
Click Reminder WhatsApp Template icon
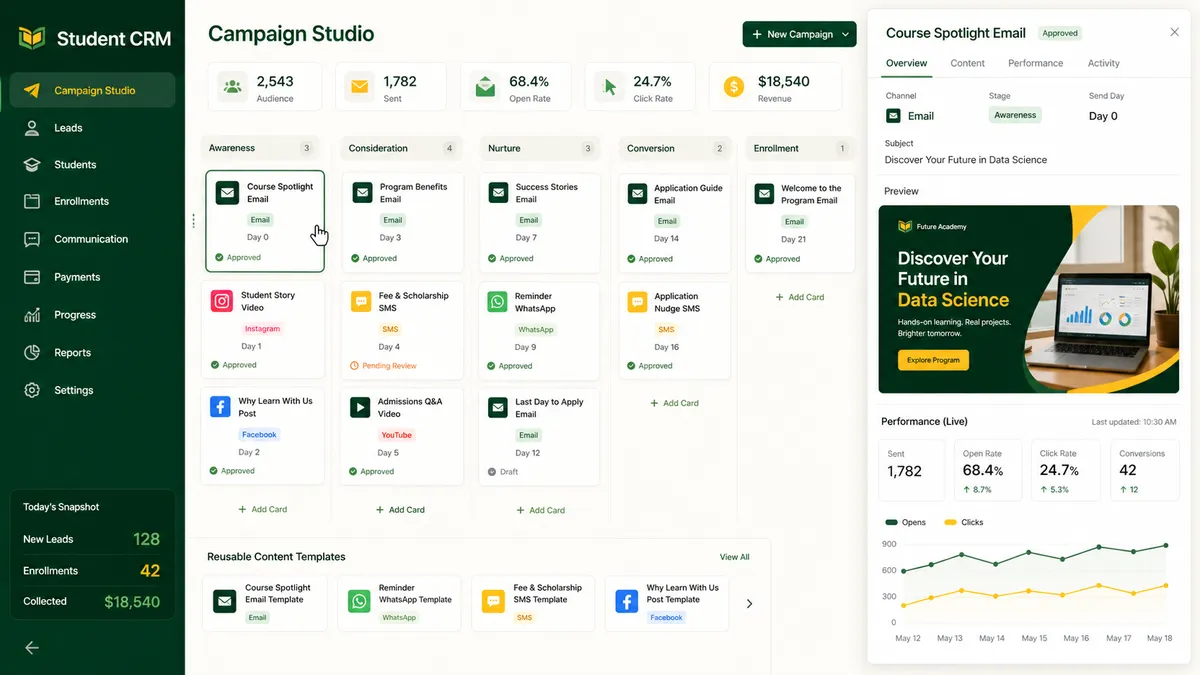click(x=359, y=601)
